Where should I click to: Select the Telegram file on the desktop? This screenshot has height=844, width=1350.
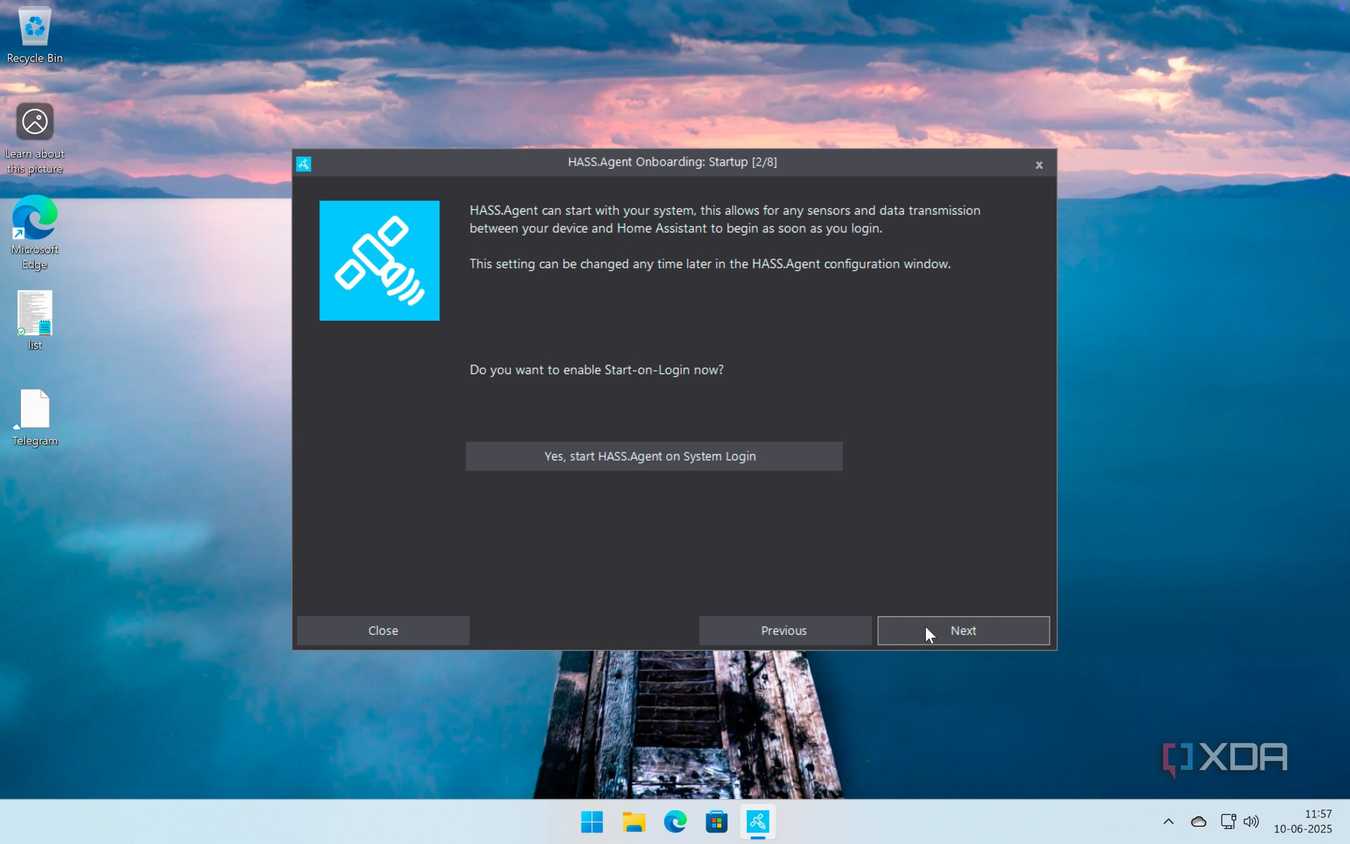[34, 418]
